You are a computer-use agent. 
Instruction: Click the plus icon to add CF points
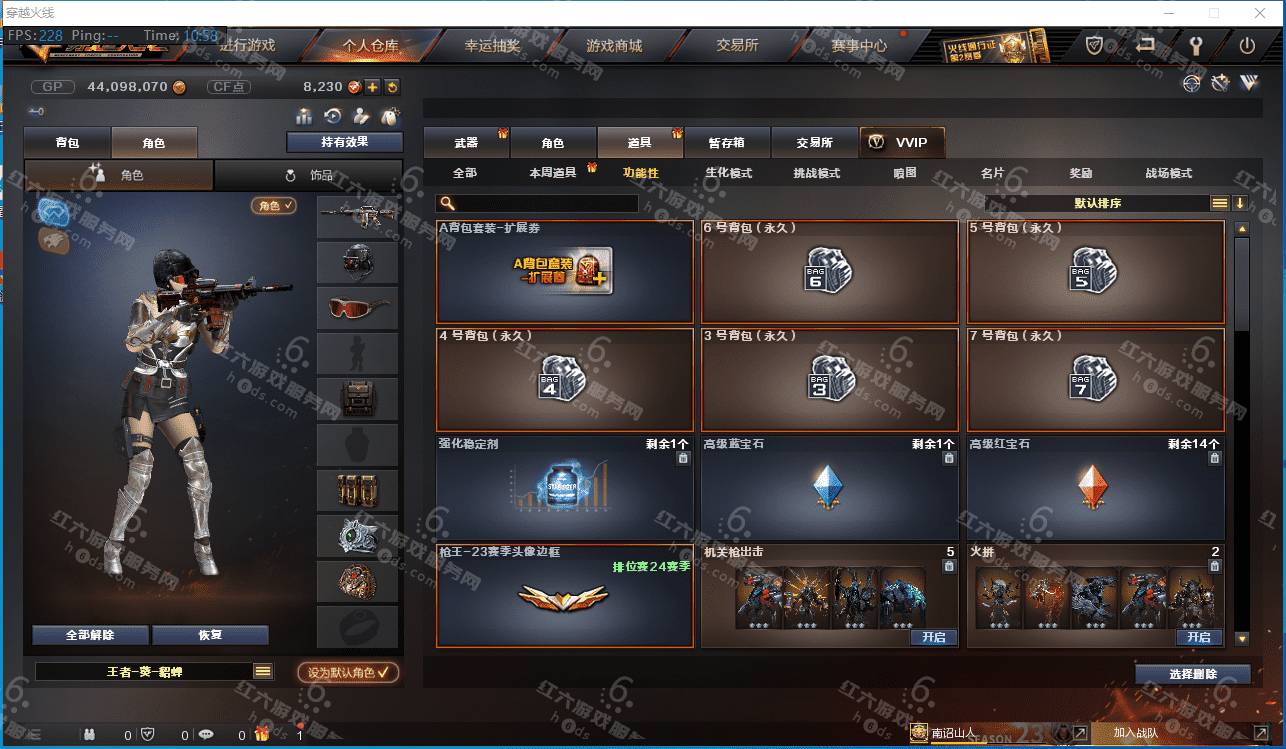coord(372,87)
